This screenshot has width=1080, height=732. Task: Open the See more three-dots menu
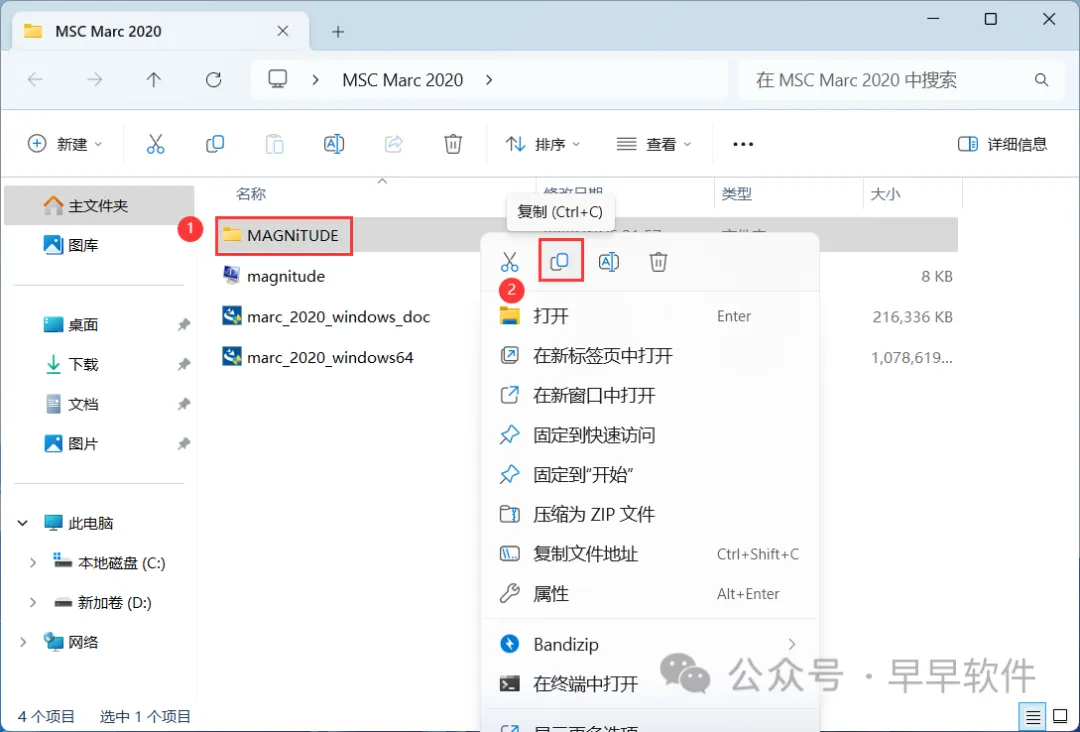tap(743, 144)
